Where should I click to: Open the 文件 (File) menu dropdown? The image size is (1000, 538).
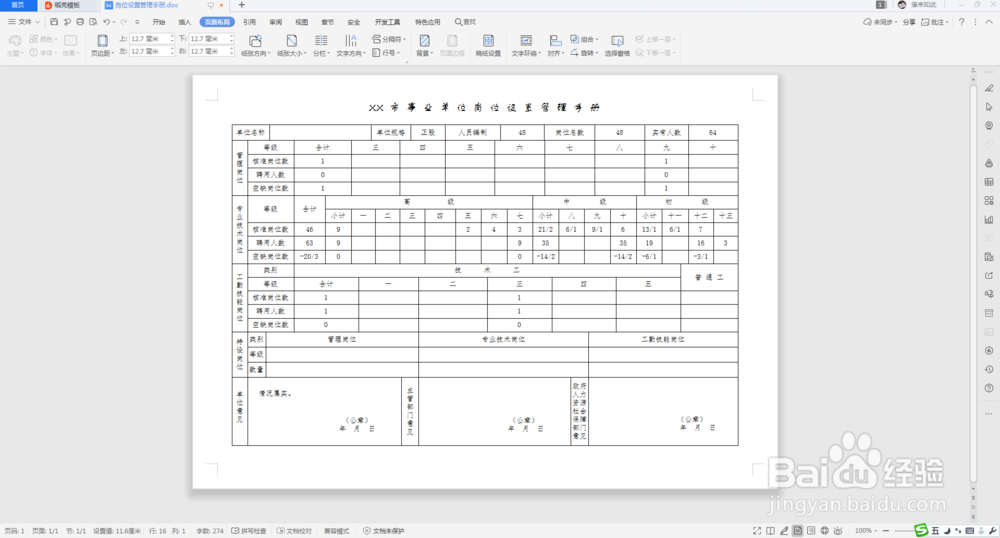(x=24, y=22)
